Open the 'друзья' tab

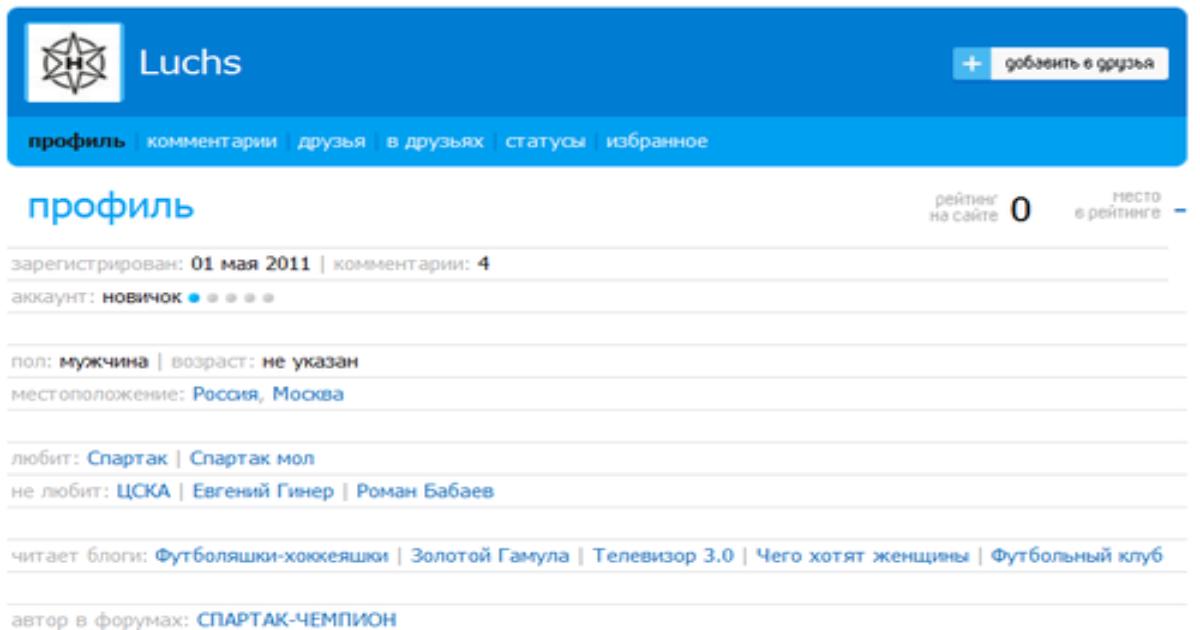331,142
